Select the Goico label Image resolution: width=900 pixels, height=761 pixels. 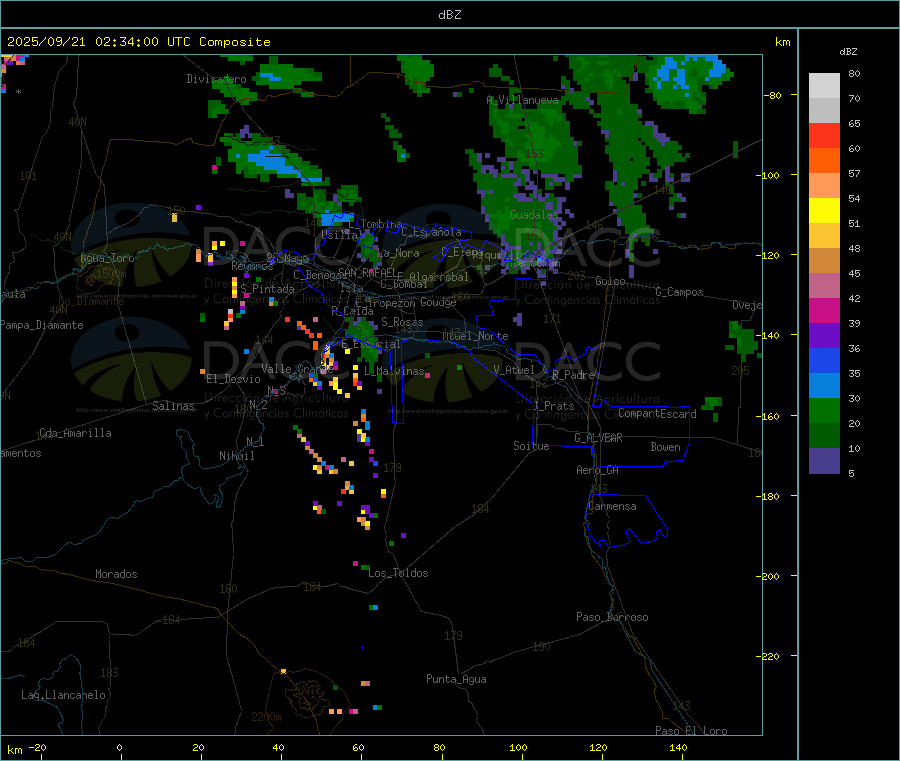pyautogui.click(x=610, y=281)
